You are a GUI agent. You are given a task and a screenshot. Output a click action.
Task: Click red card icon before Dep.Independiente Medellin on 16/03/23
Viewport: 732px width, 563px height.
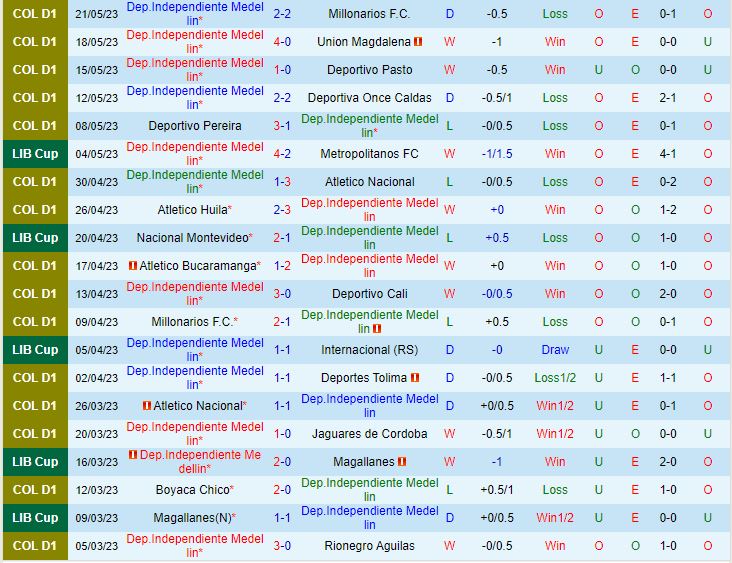point(133,454)
